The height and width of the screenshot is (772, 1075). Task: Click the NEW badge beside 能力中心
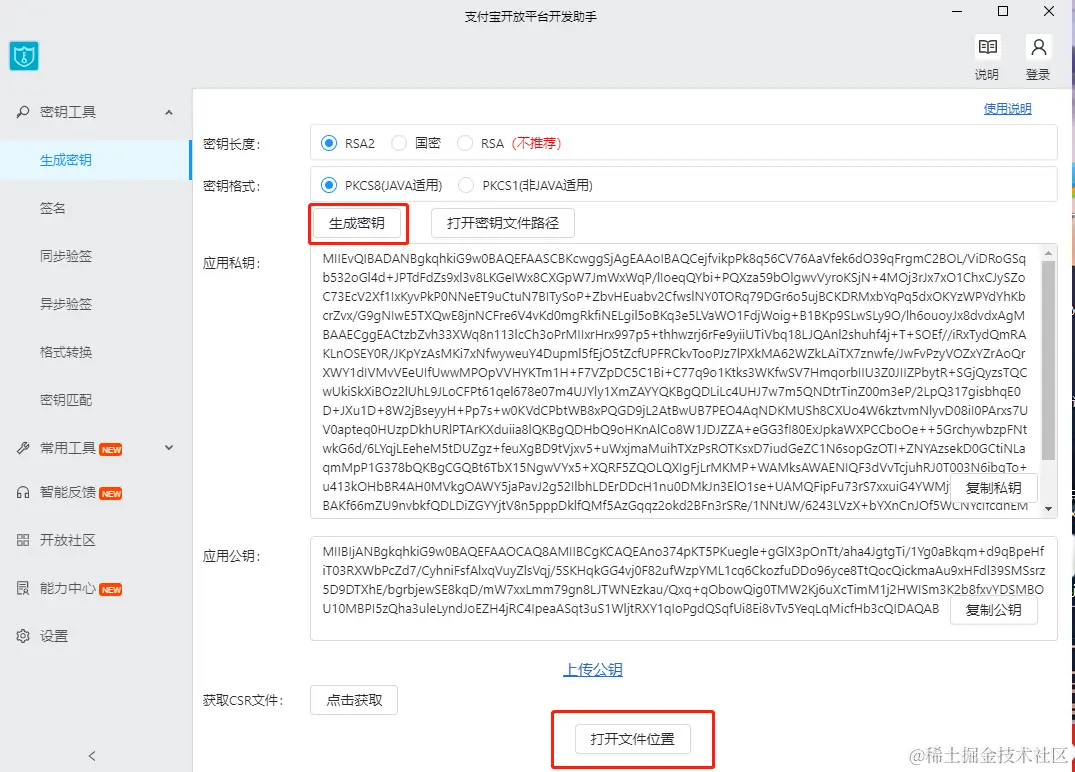[111, 590]
